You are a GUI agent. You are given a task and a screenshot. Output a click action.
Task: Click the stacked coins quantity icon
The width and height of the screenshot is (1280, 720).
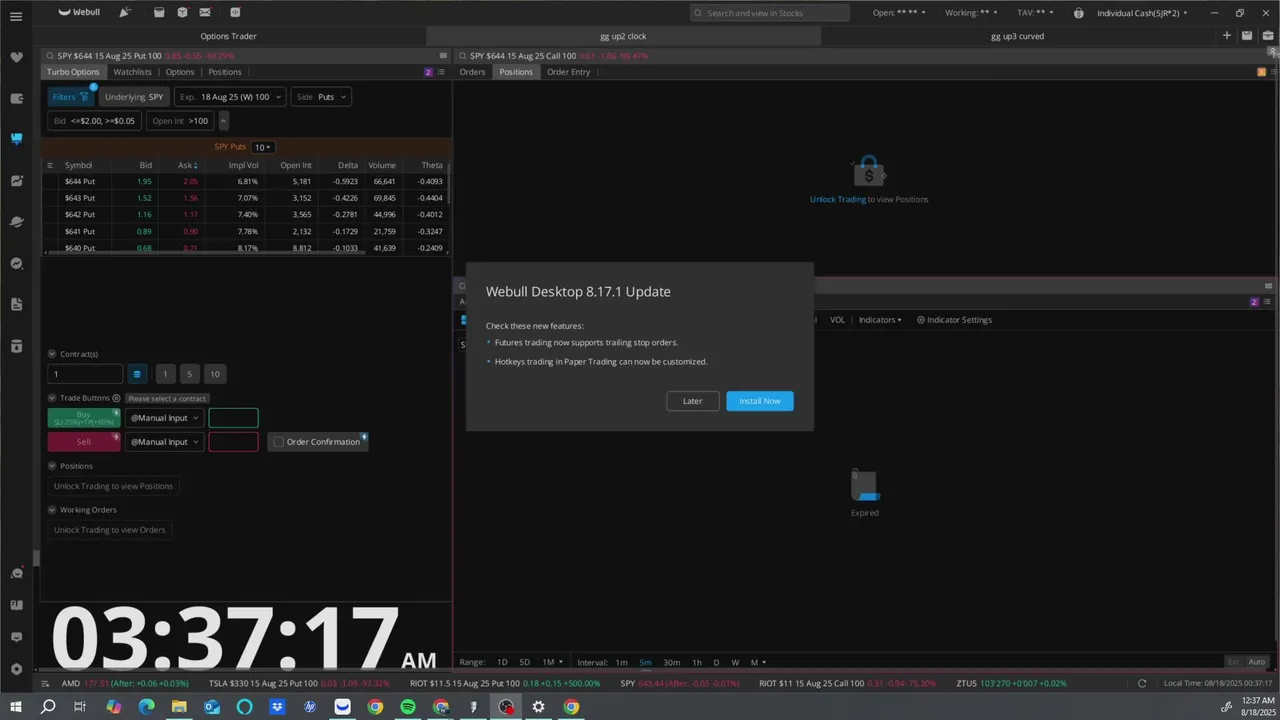(137, 374)
